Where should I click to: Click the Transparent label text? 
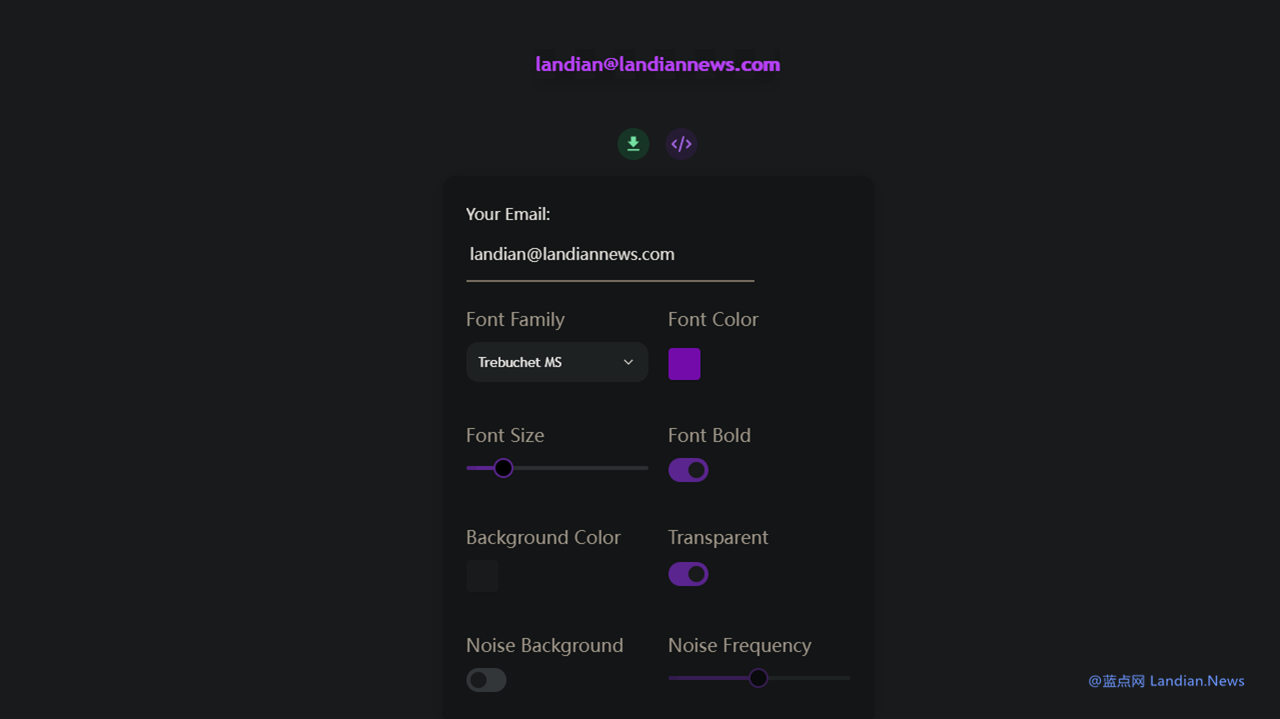pos(718,538)
